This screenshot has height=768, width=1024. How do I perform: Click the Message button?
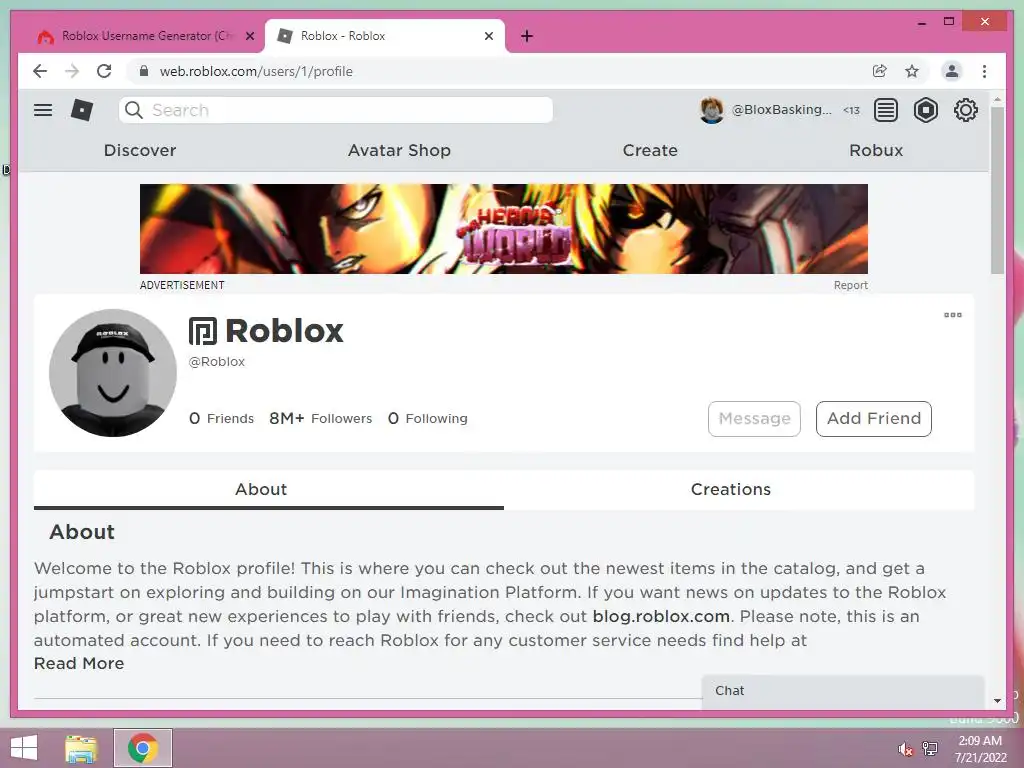(x=754, y=419)
